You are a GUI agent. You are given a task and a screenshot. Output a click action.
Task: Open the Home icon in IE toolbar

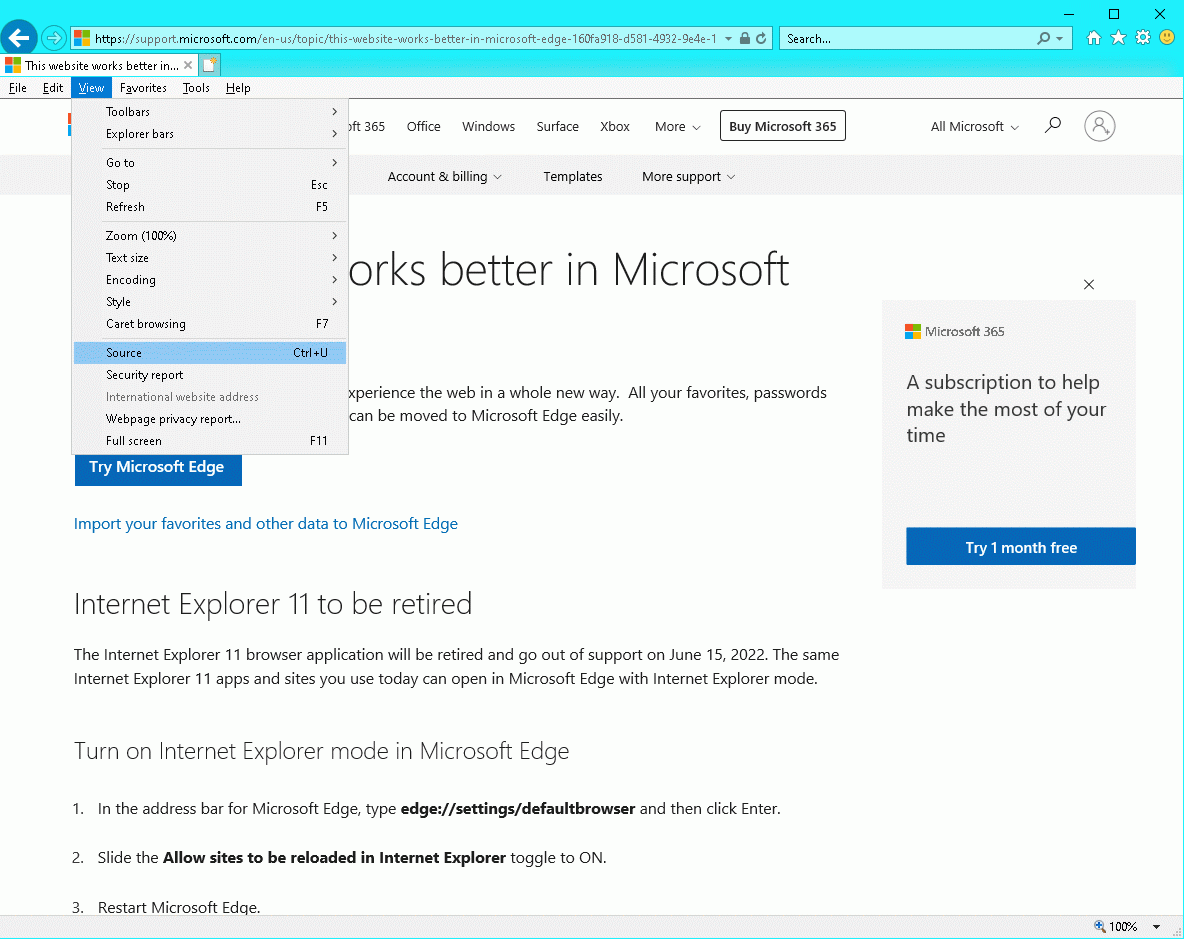pyautogui.click(x=1093, y=38)
